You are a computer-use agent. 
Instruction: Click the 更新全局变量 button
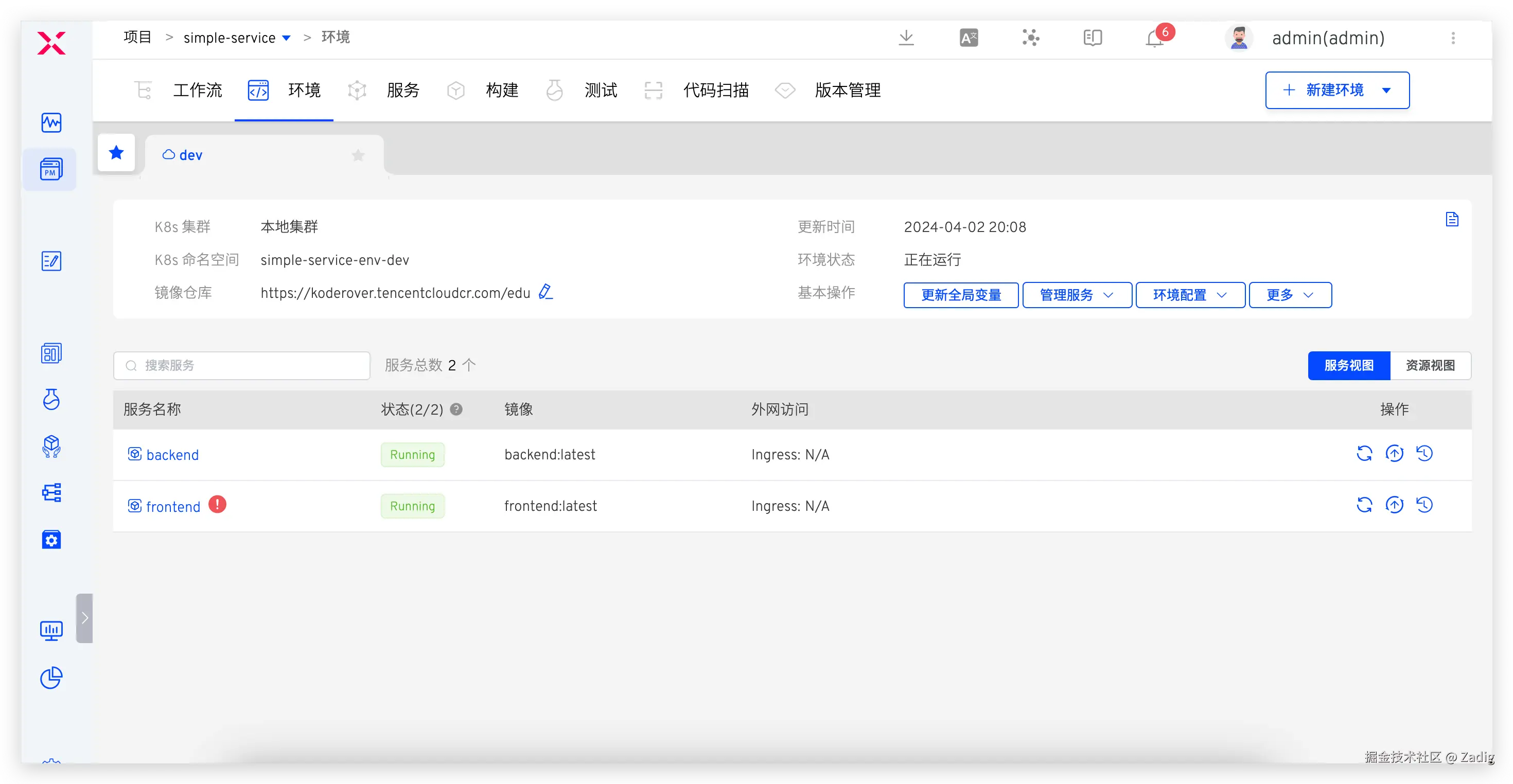pyautogui.click(x=961, y=295)
